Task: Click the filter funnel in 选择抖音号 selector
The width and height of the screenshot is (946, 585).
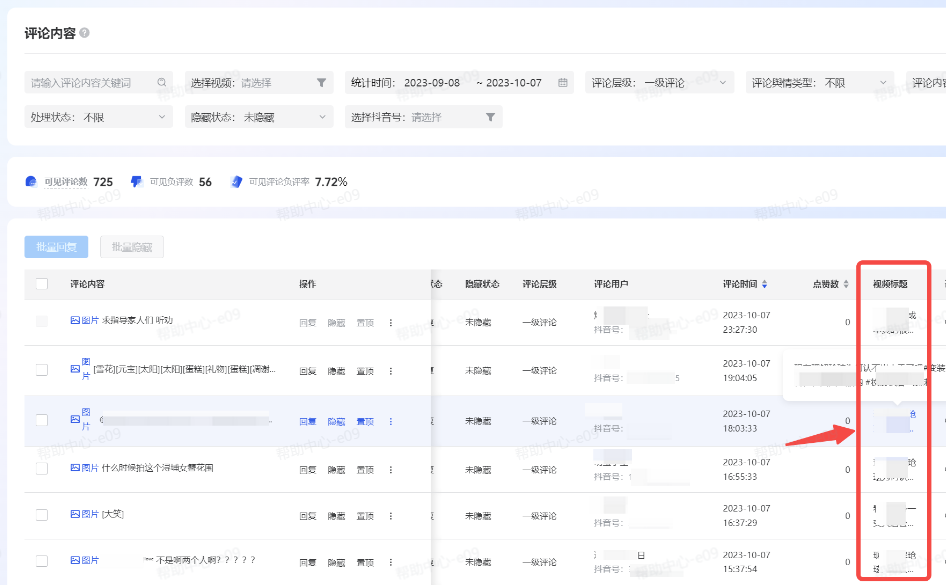Action: point(490,117)
